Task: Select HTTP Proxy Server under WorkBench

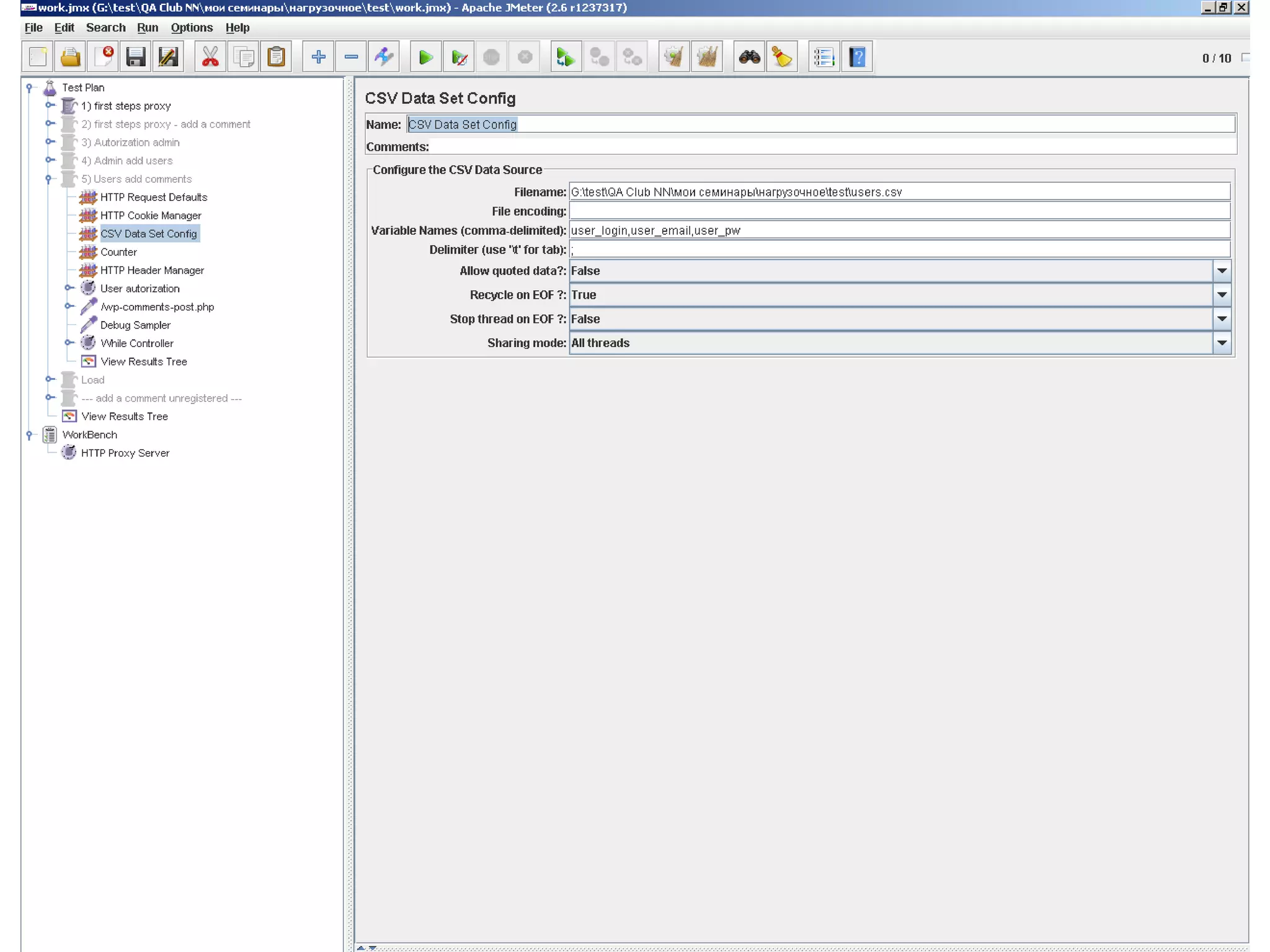Action: [125, 453]
